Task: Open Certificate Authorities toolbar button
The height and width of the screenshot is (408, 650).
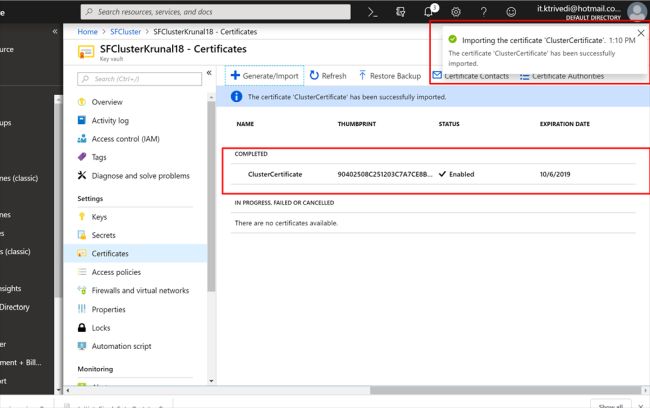Action: (562, 76)
